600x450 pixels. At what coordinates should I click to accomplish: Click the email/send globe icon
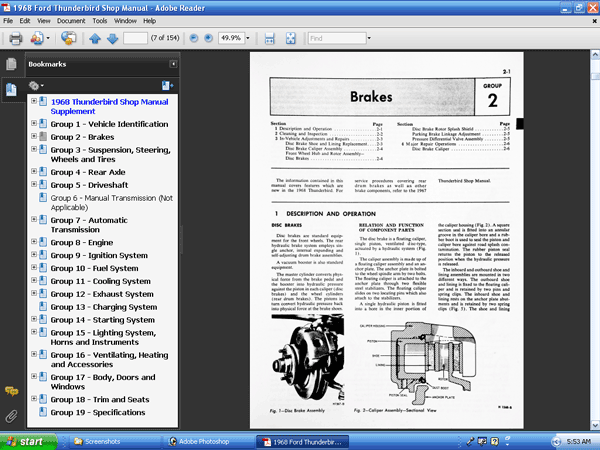tap(68, 38)
